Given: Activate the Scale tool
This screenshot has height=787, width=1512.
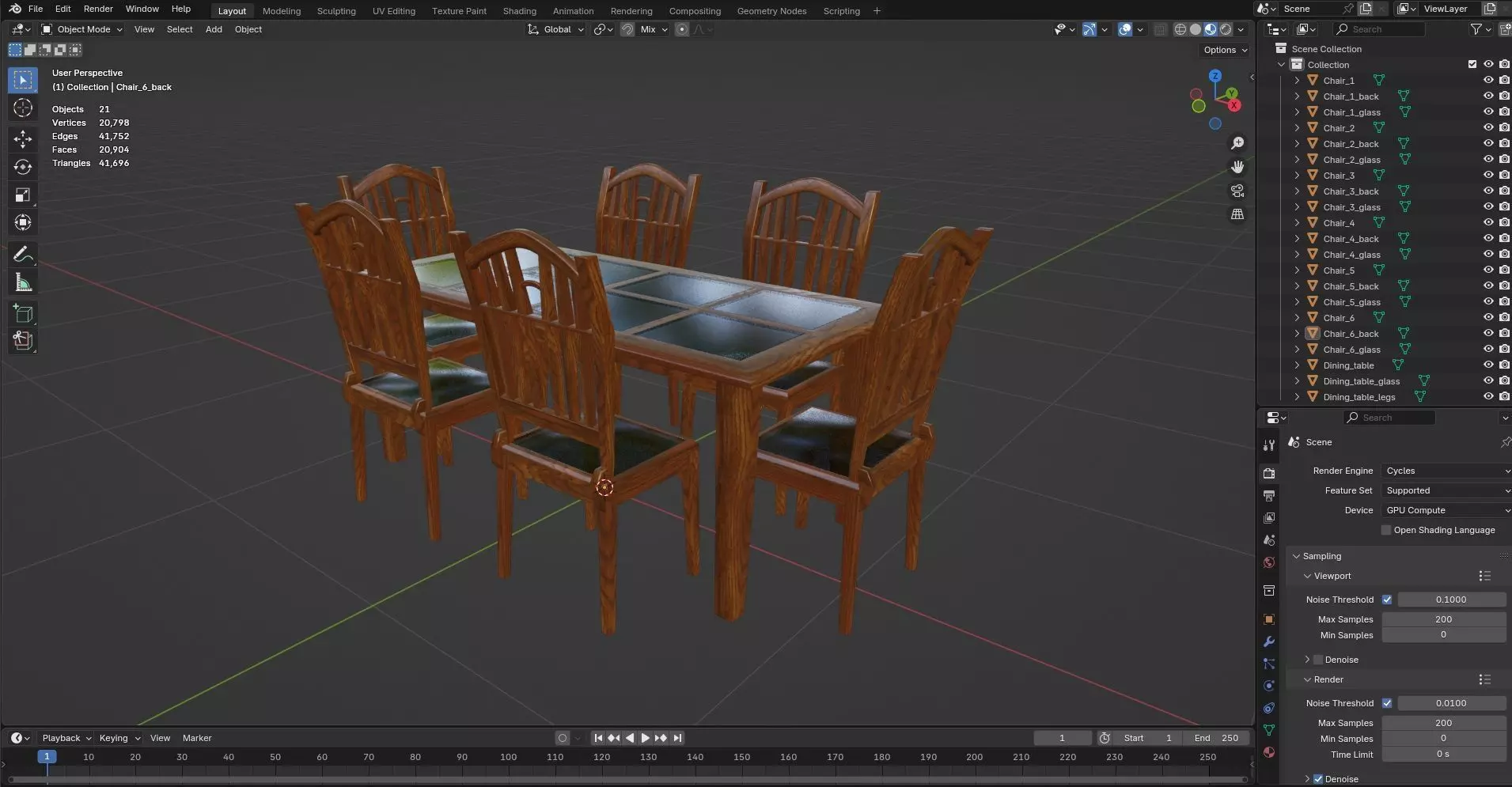Looking at the screenshot, I should pos(23,195).
